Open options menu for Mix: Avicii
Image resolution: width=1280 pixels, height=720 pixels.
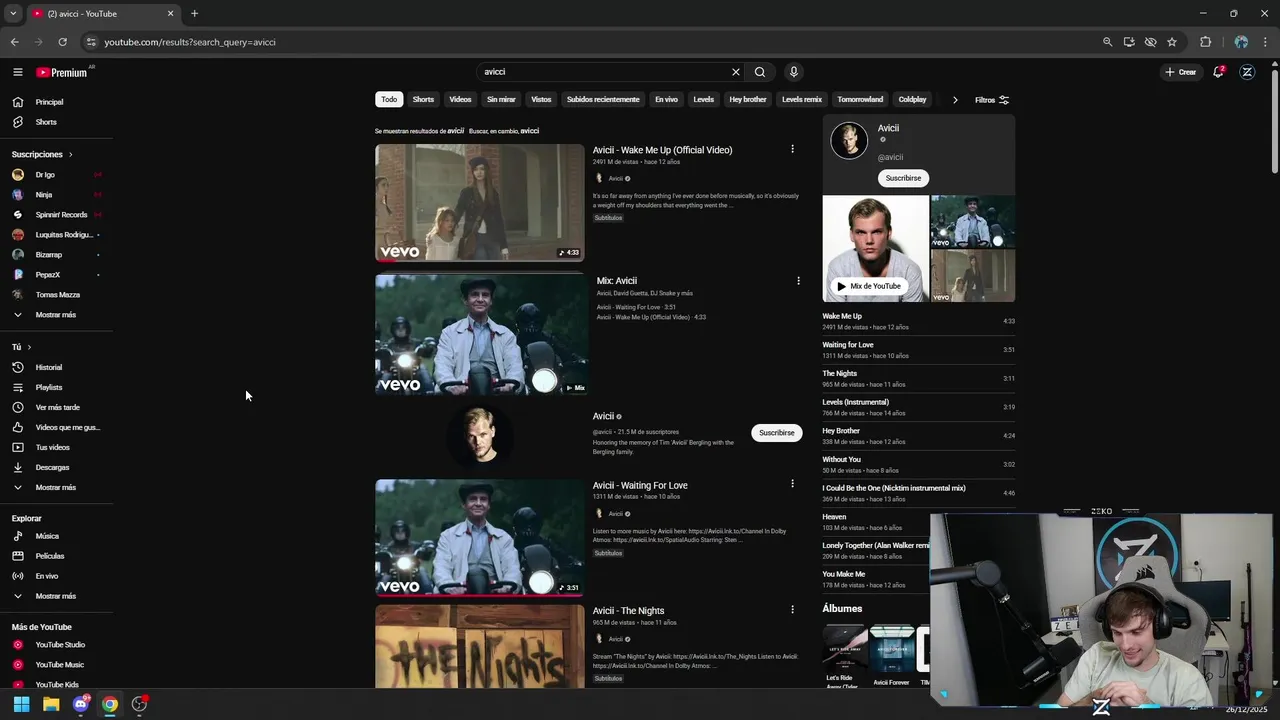pos(798,281)
